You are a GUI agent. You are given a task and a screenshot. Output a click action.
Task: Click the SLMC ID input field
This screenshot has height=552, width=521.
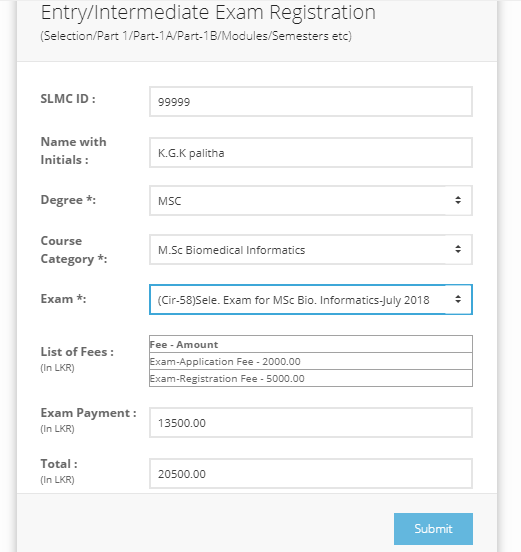310,102
